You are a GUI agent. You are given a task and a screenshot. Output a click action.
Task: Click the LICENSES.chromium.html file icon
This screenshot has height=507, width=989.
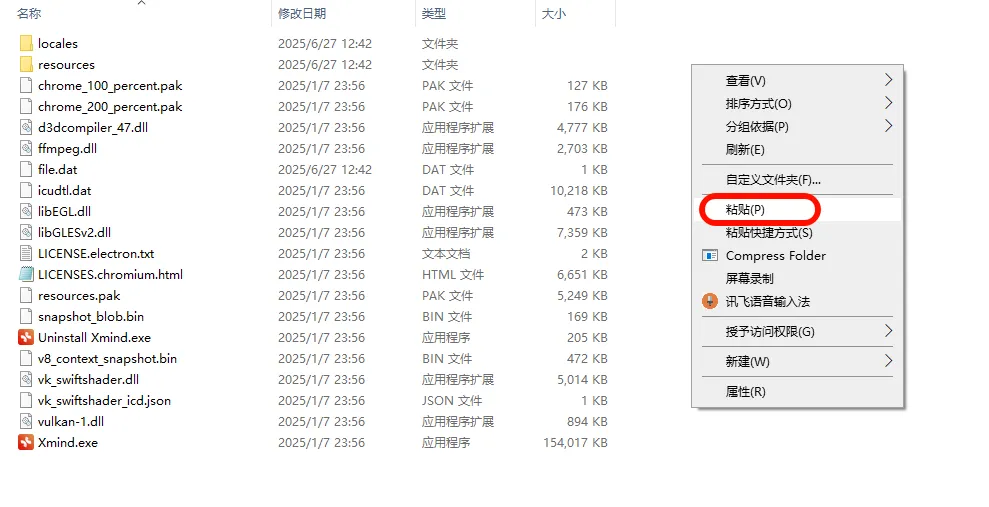tap(26, 274)
